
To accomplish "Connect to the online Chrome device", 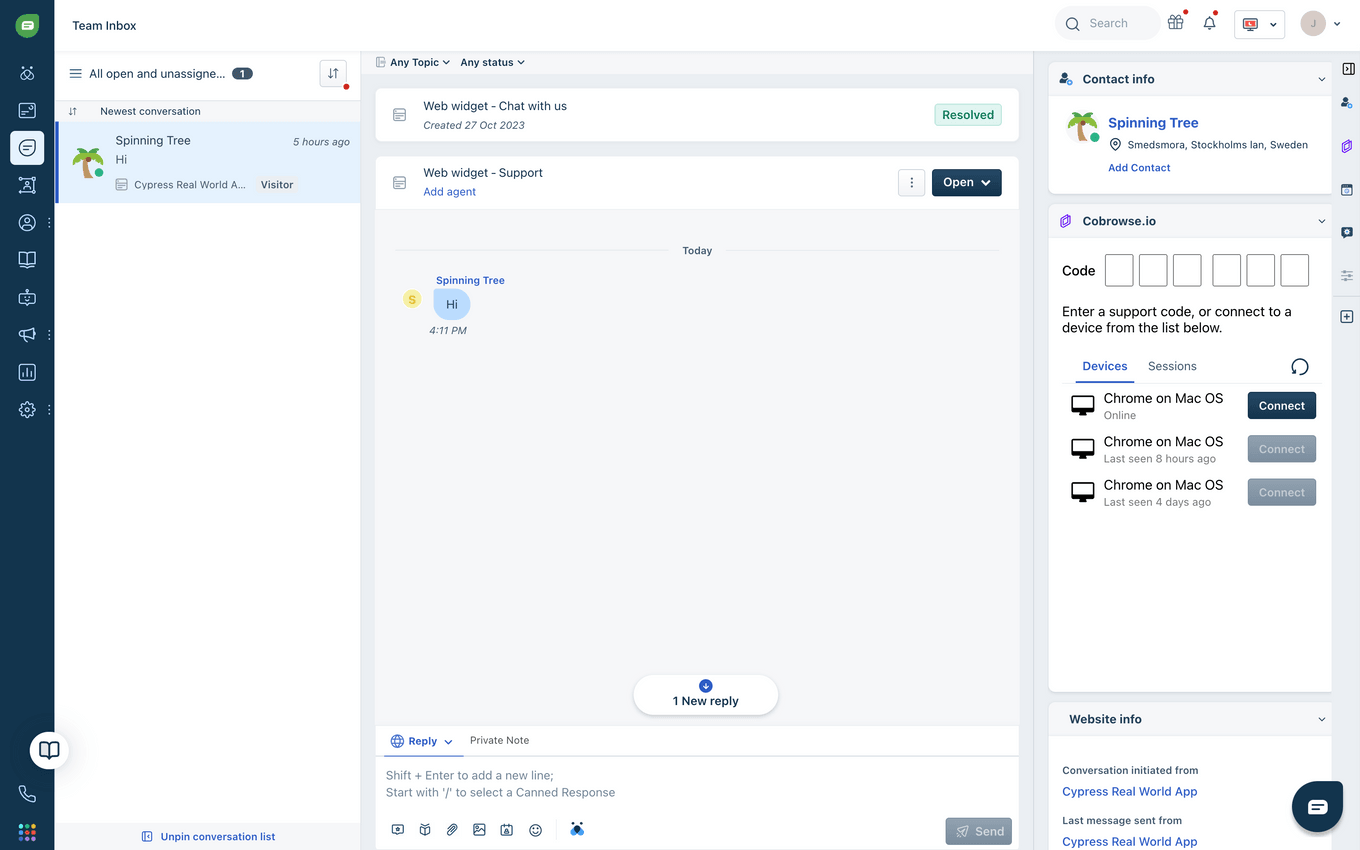I will (1281, 406).
